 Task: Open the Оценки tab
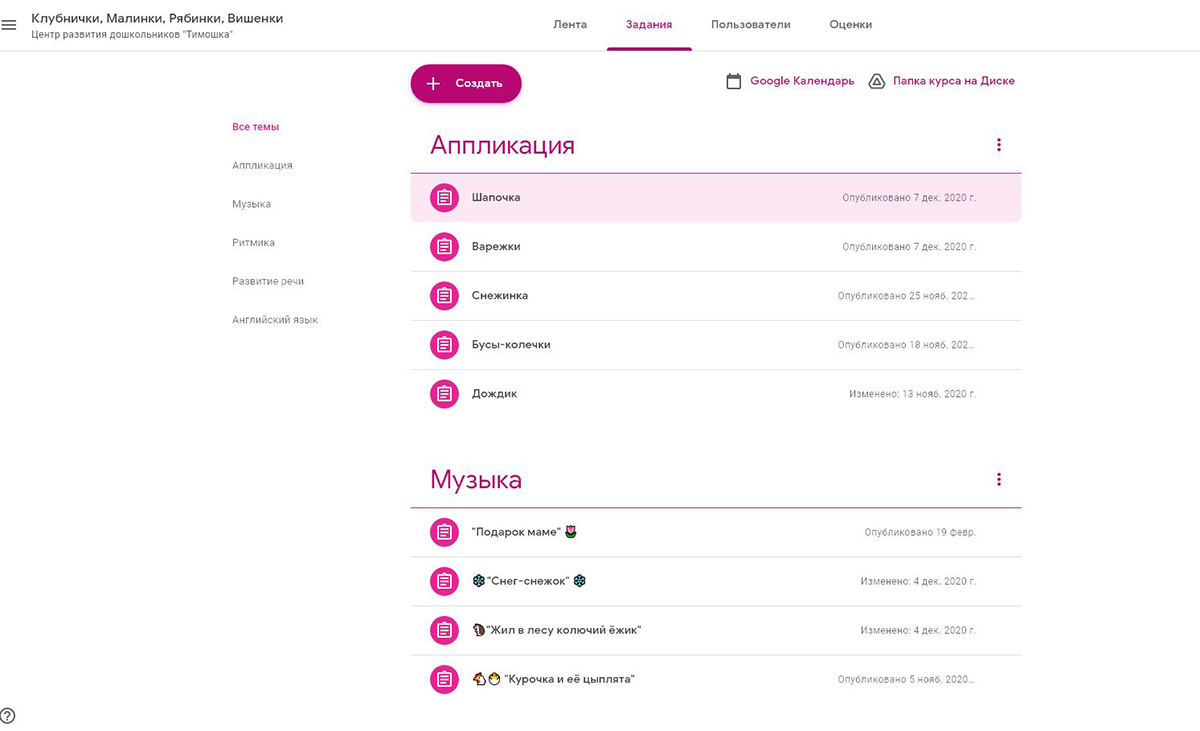pyautogui.click(x=850, y=25)
